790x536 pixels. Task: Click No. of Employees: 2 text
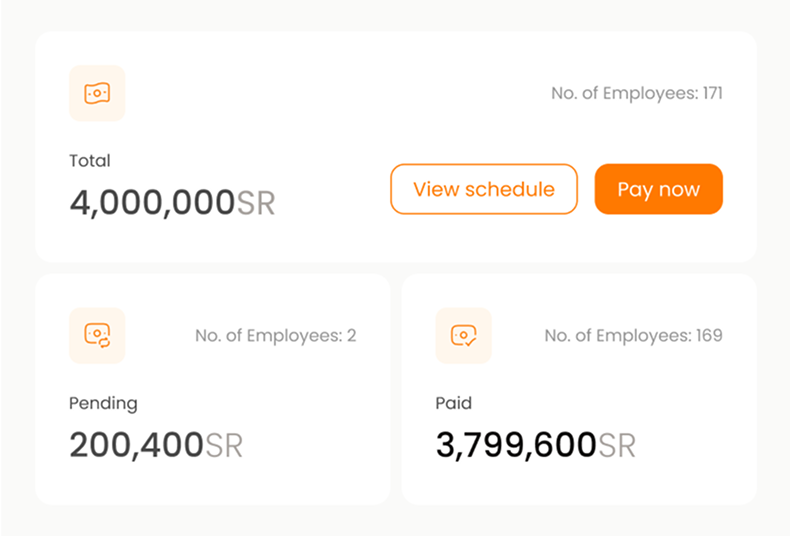pyautogui.click(x=276, y=336)
